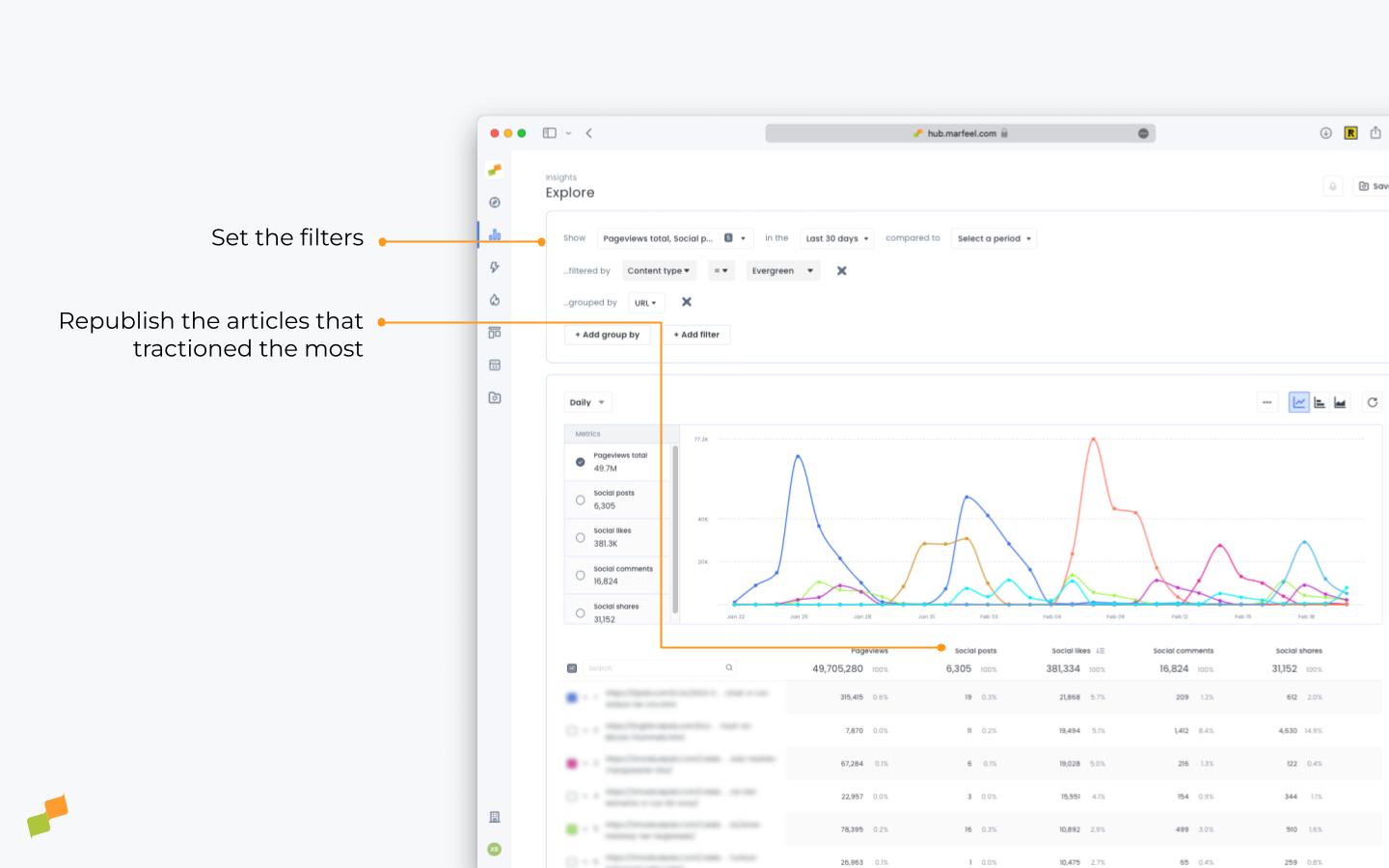Remove the Content type filter
Image resolution: width=1389 pixels, height=868 pixels.
click(841, 271)
